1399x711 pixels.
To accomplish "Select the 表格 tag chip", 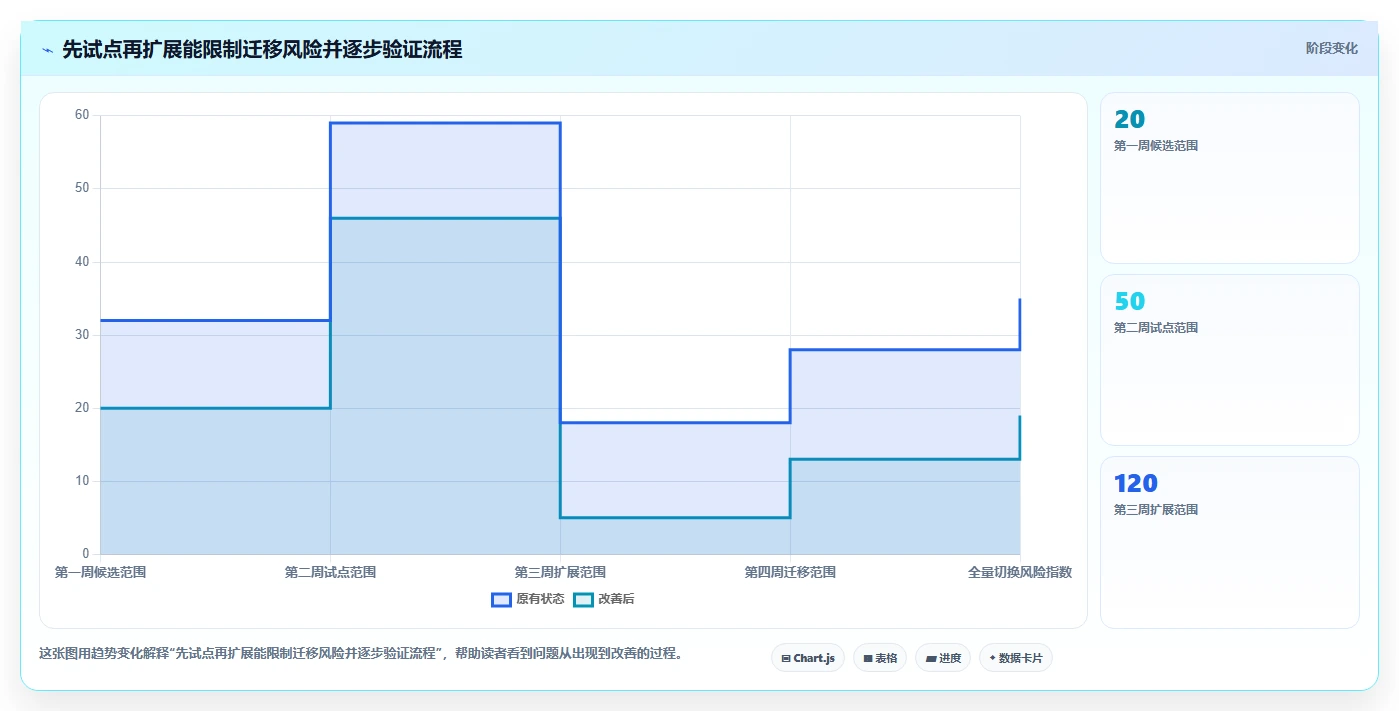I will coord(880,658).
